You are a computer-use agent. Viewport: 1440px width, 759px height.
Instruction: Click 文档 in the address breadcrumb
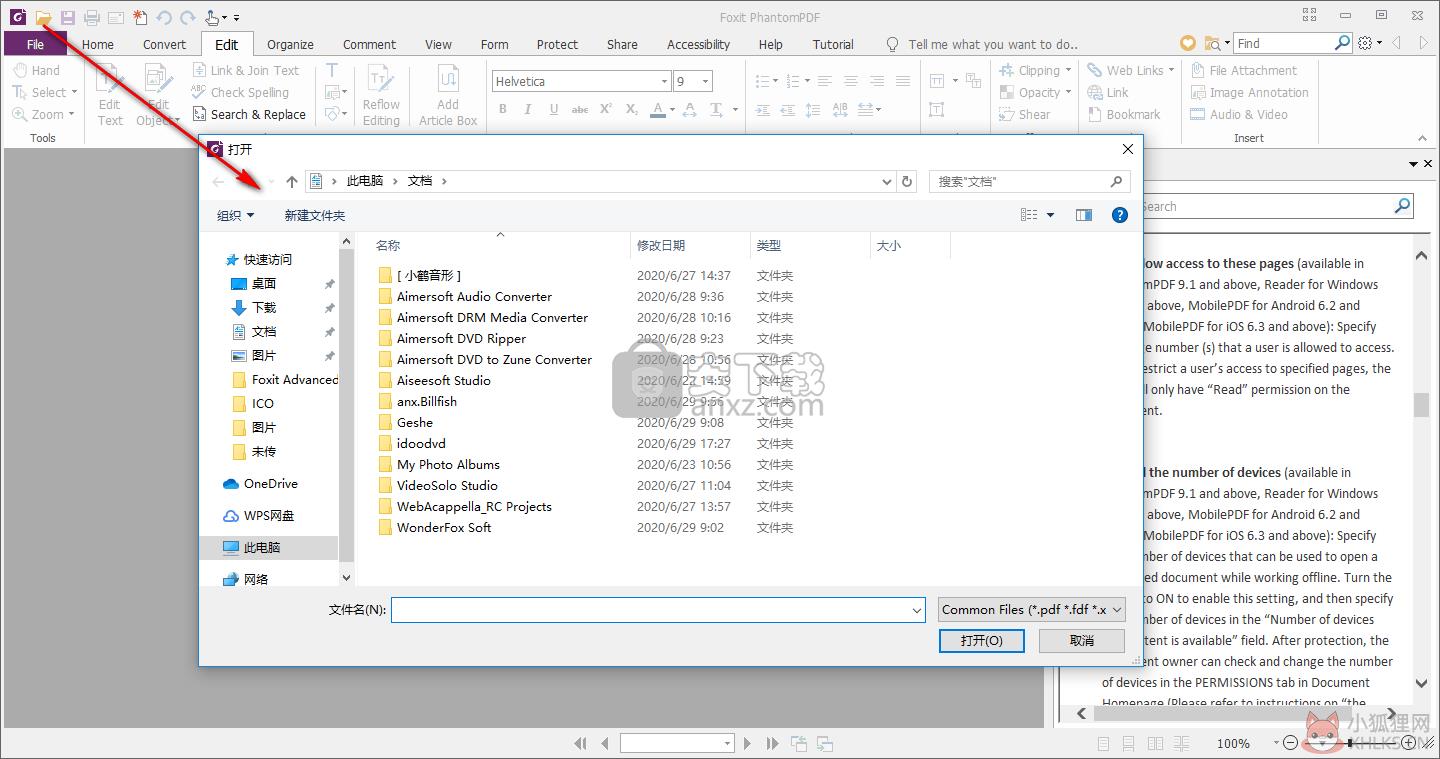[420, 181]
